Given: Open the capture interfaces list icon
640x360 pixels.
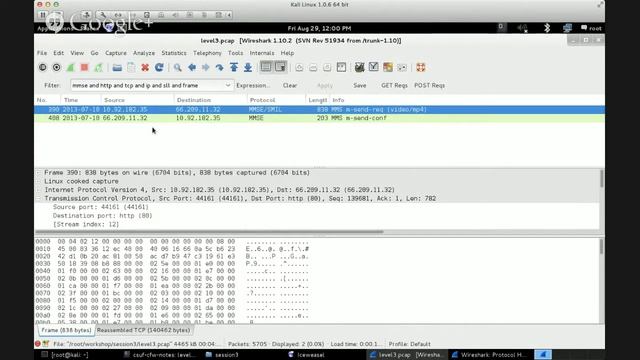Looking at the screenshot, I should pyautogui.click(x=42, y=67).
